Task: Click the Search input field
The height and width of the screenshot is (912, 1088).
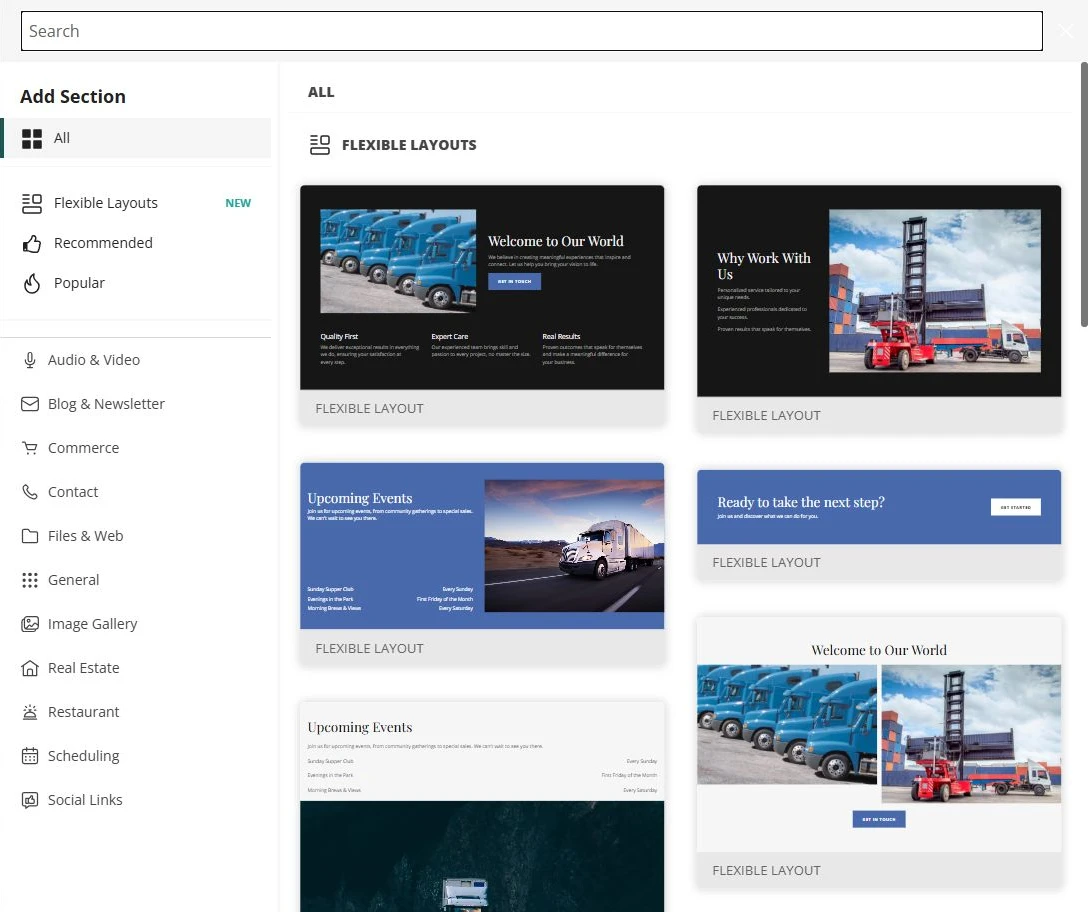Action: point(532,31)
